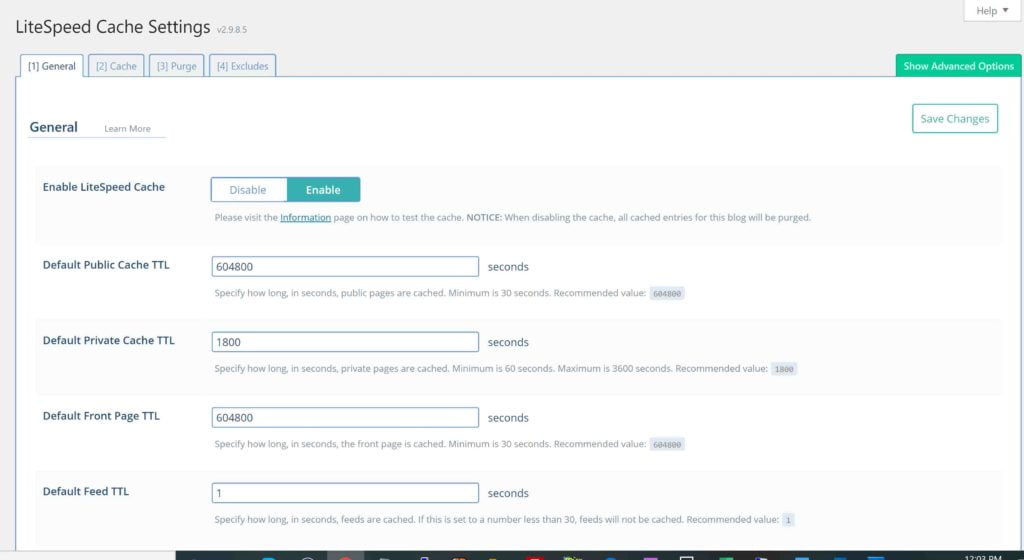
Task: Open the [3] Purge tab
Action: (176, 66)
